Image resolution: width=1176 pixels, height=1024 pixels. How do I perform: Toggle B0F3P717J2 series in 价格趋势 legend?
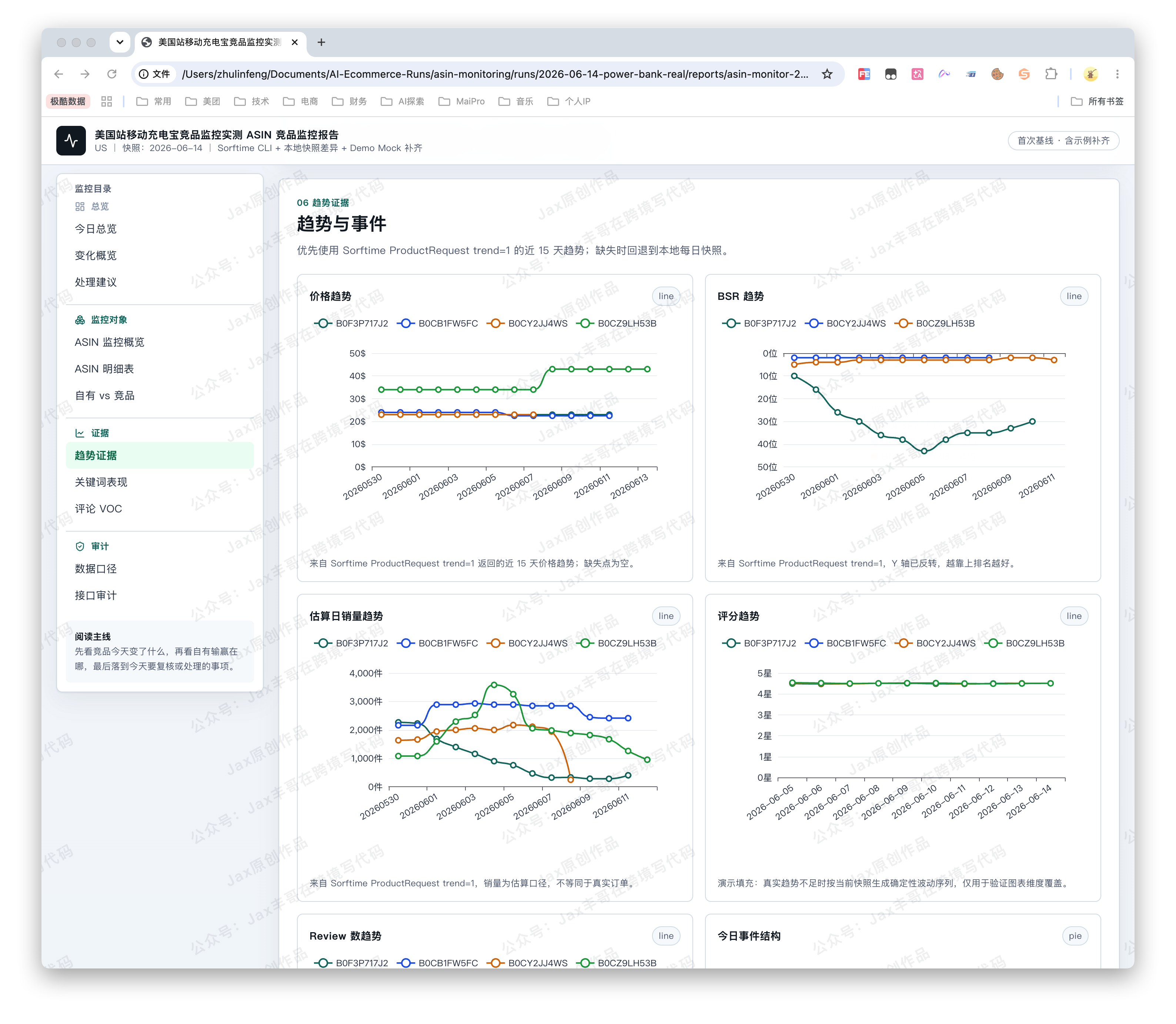(x=351, y=324)
